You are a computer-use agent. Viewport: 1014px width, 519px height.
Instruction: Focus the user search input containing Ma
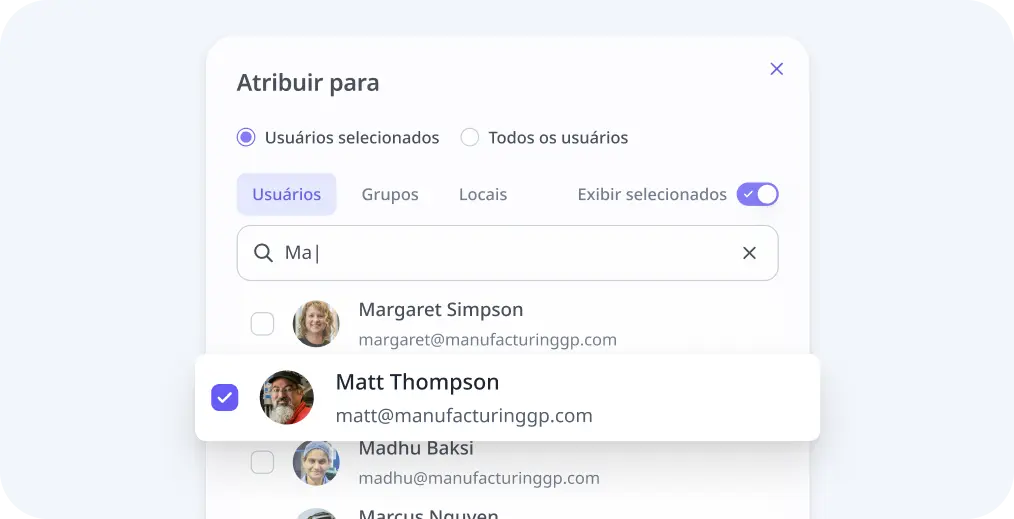pos(500,253)
